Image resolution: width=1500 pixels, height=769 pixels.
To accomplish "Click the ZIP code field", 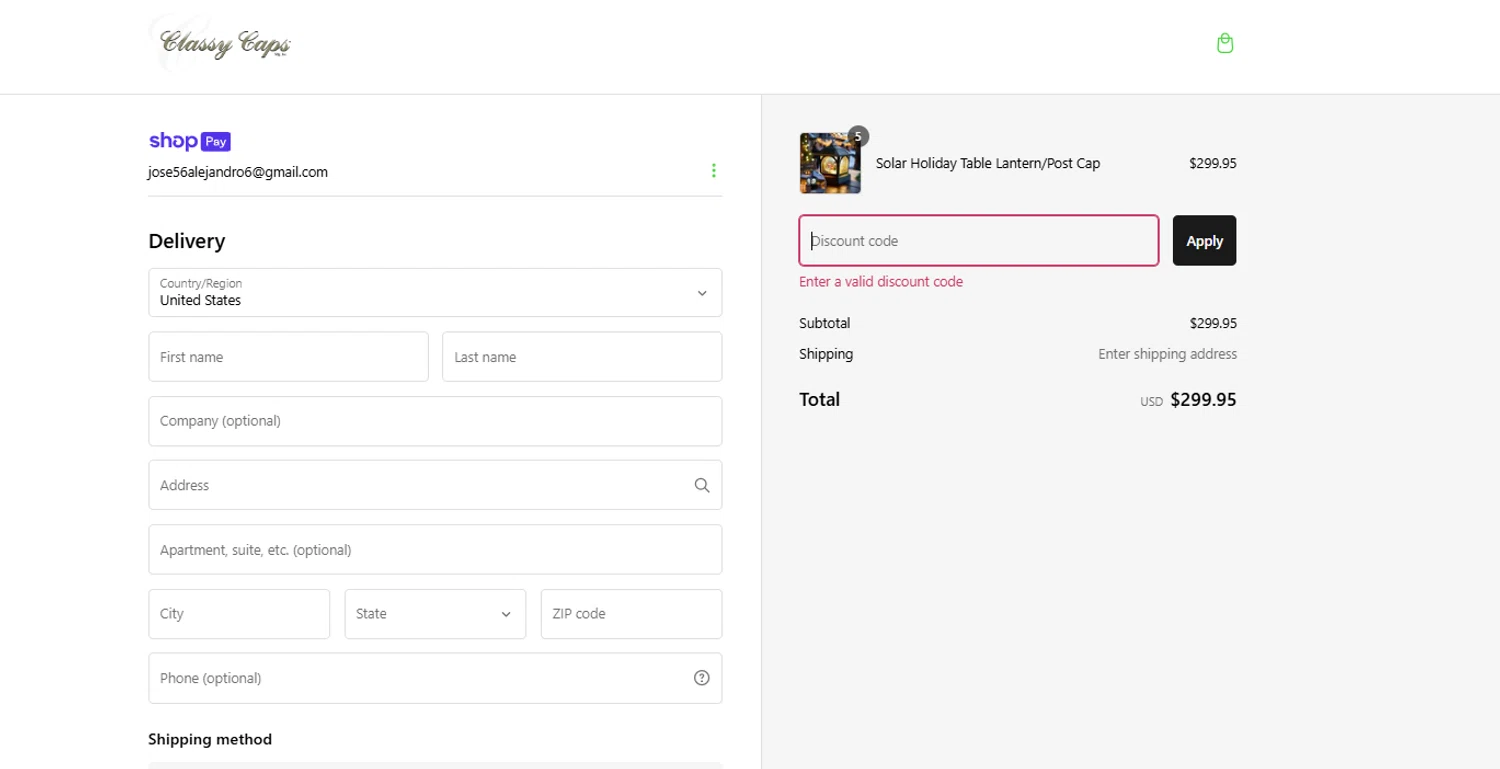I will tap(631, 614).
